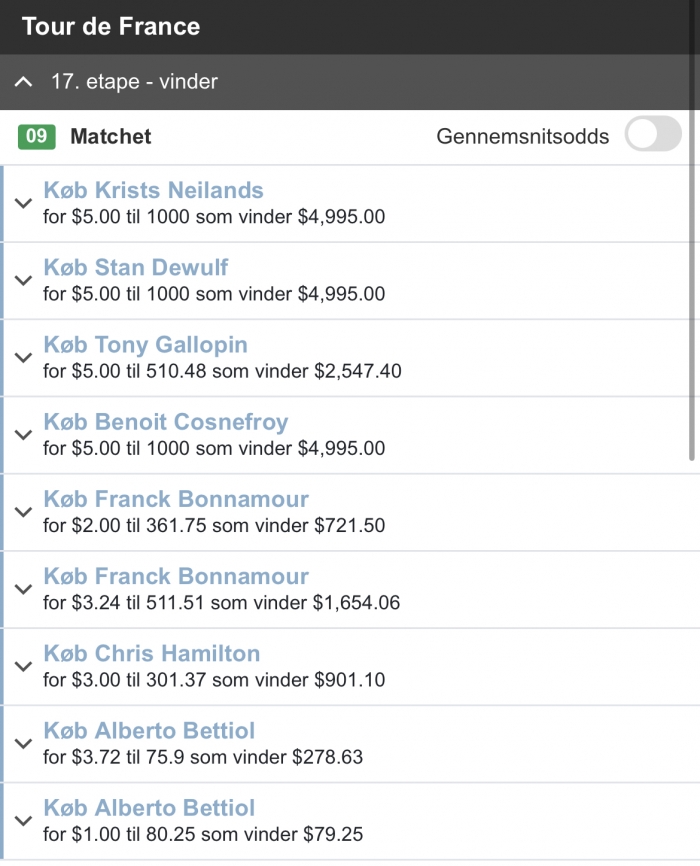The width and height of the screenshot is (700, 866).
Task: Select the Køb Tony Gallopin entry
Action: (x=146, y=345)
